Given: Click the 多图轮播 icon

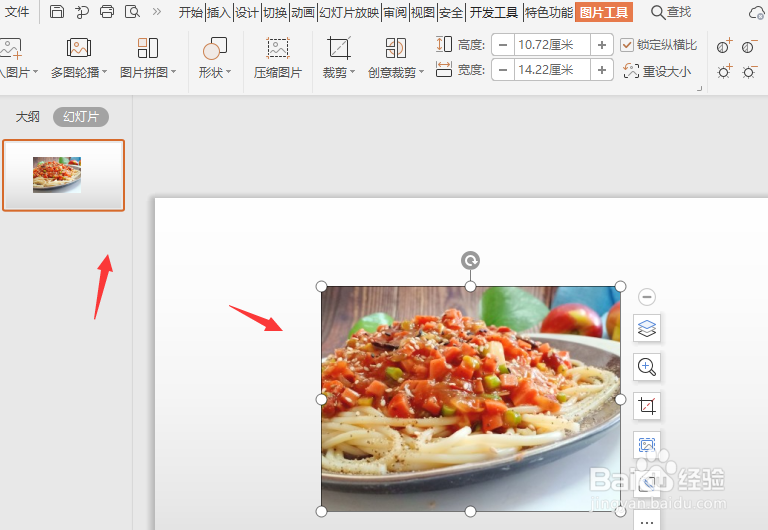Looking at the screenshot, I should [79, 48].
